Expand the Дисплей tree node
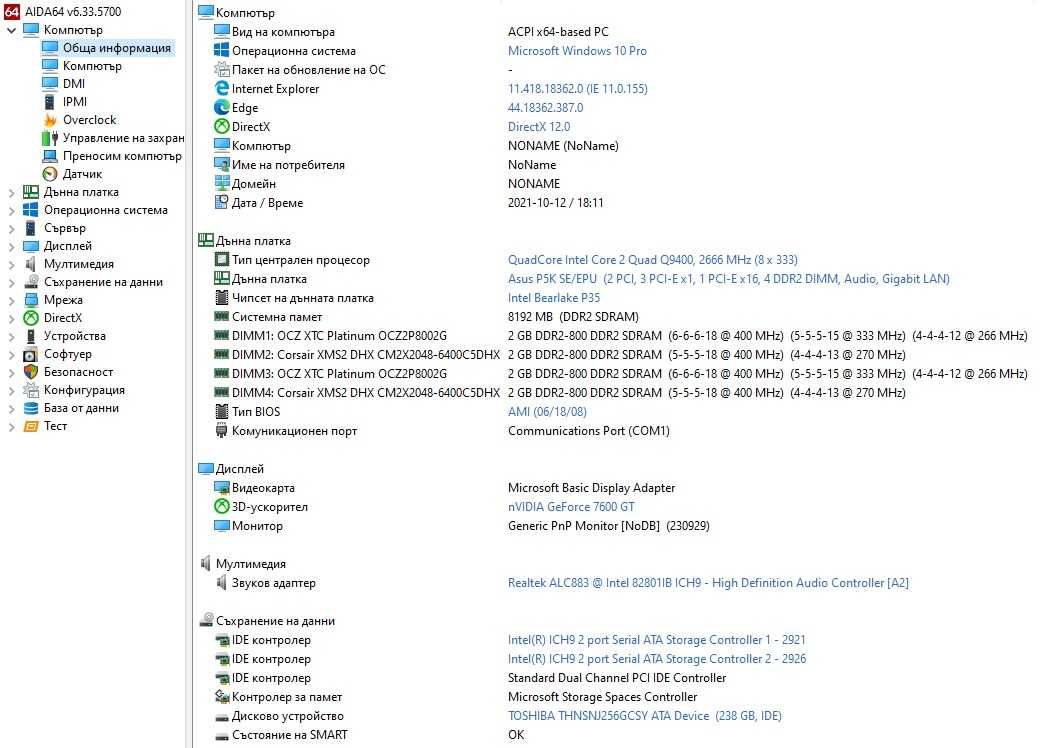 (x=11, y=246)
